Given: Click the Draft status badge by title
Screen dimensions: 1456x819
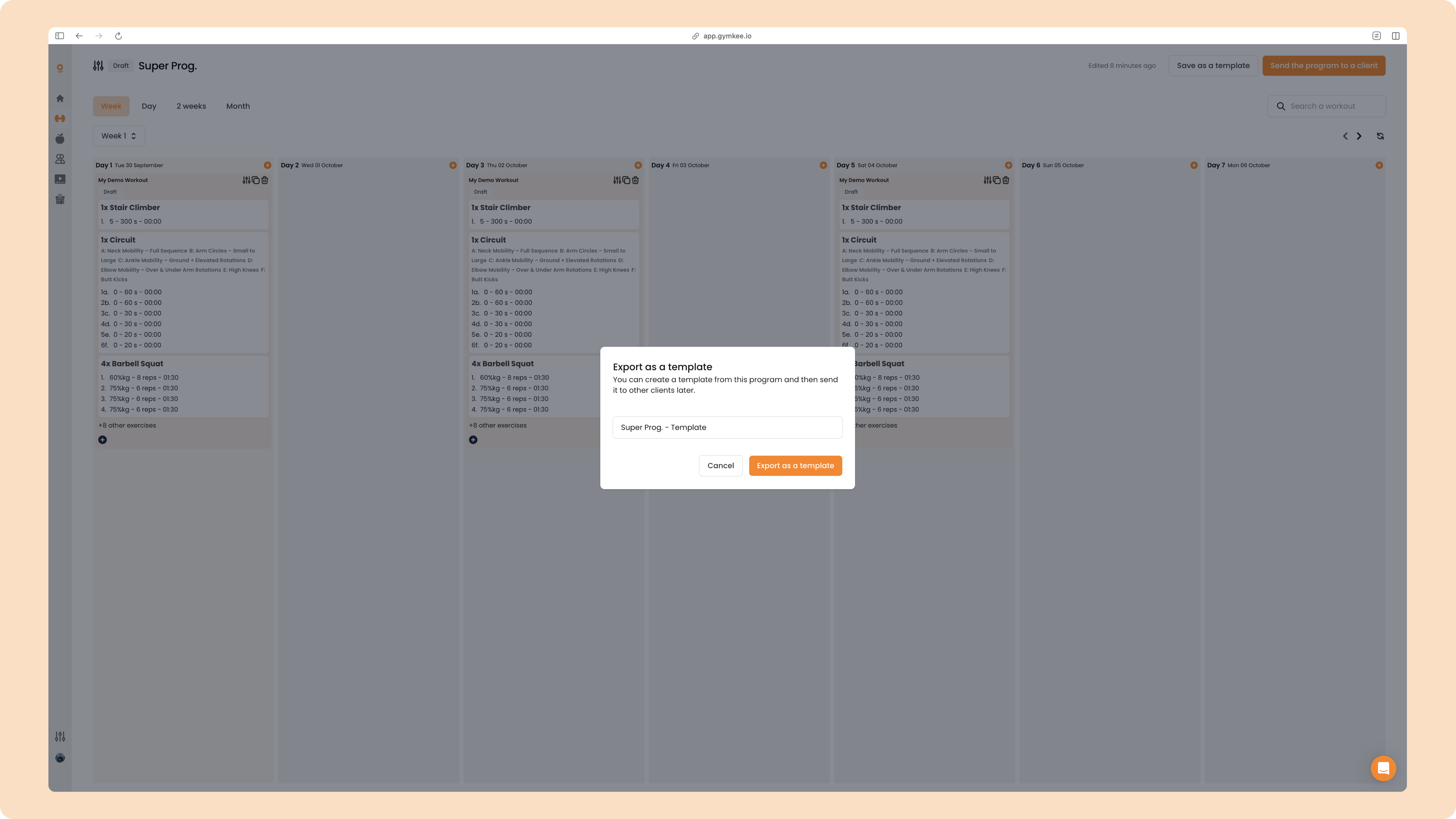Looking at the screenshot, I should (x=121, y=66).
